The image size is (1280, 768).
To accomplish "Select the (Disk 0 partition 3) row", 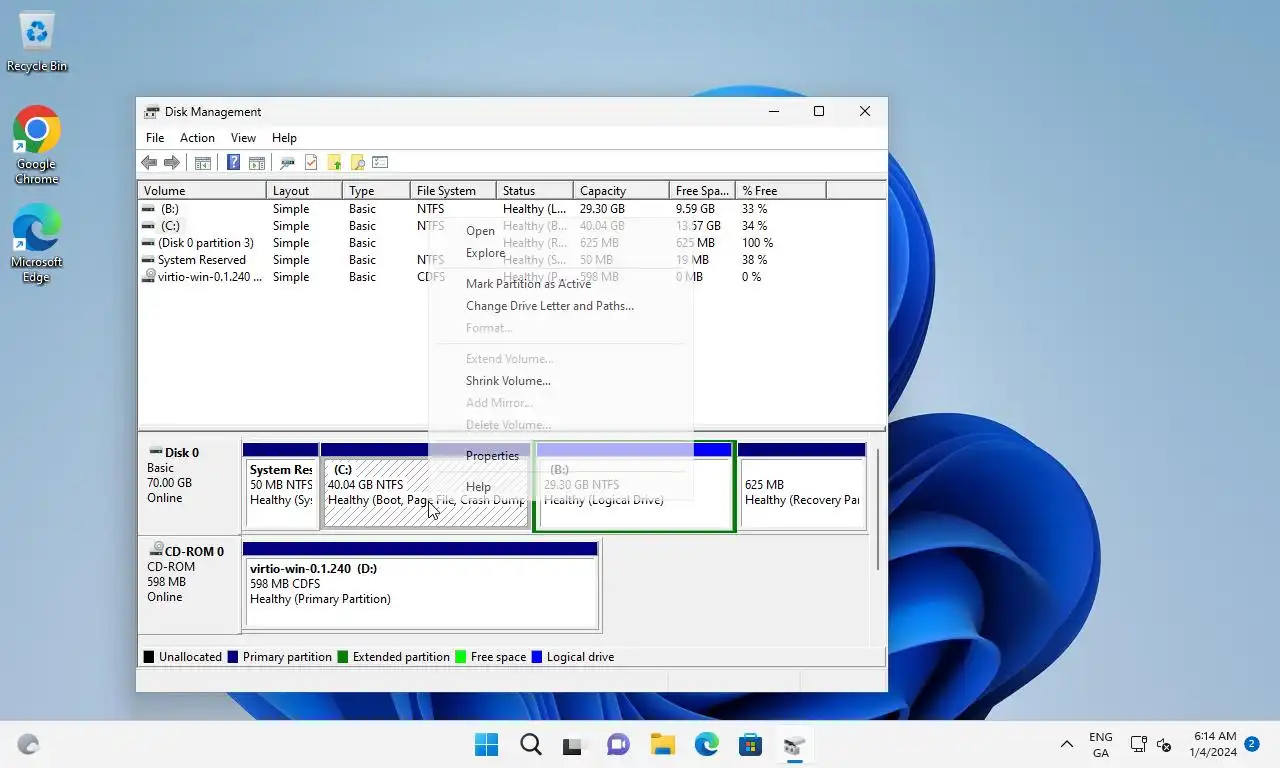I will tap(511, 243).
